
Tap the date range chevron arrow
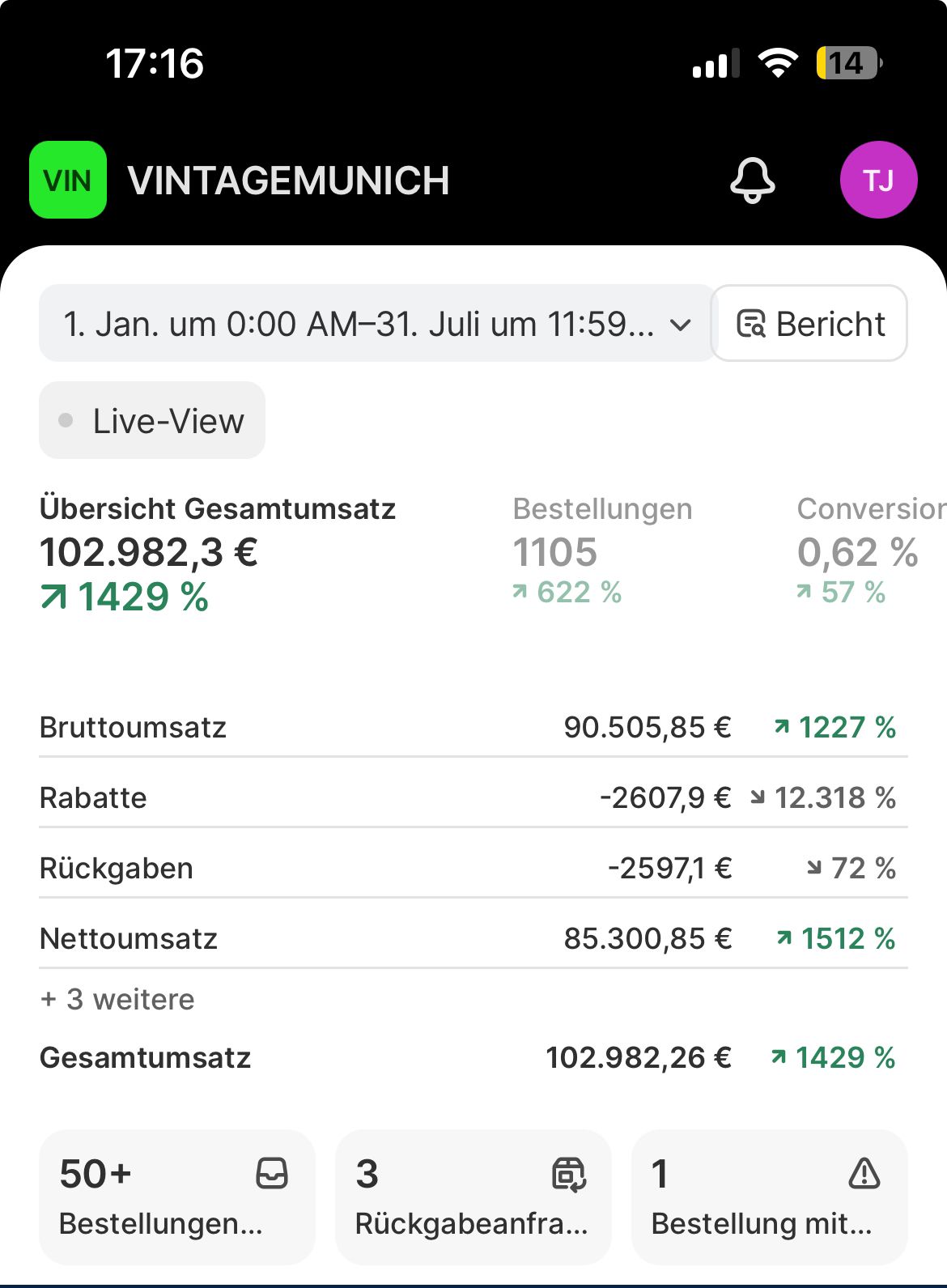tap(682, 325)
